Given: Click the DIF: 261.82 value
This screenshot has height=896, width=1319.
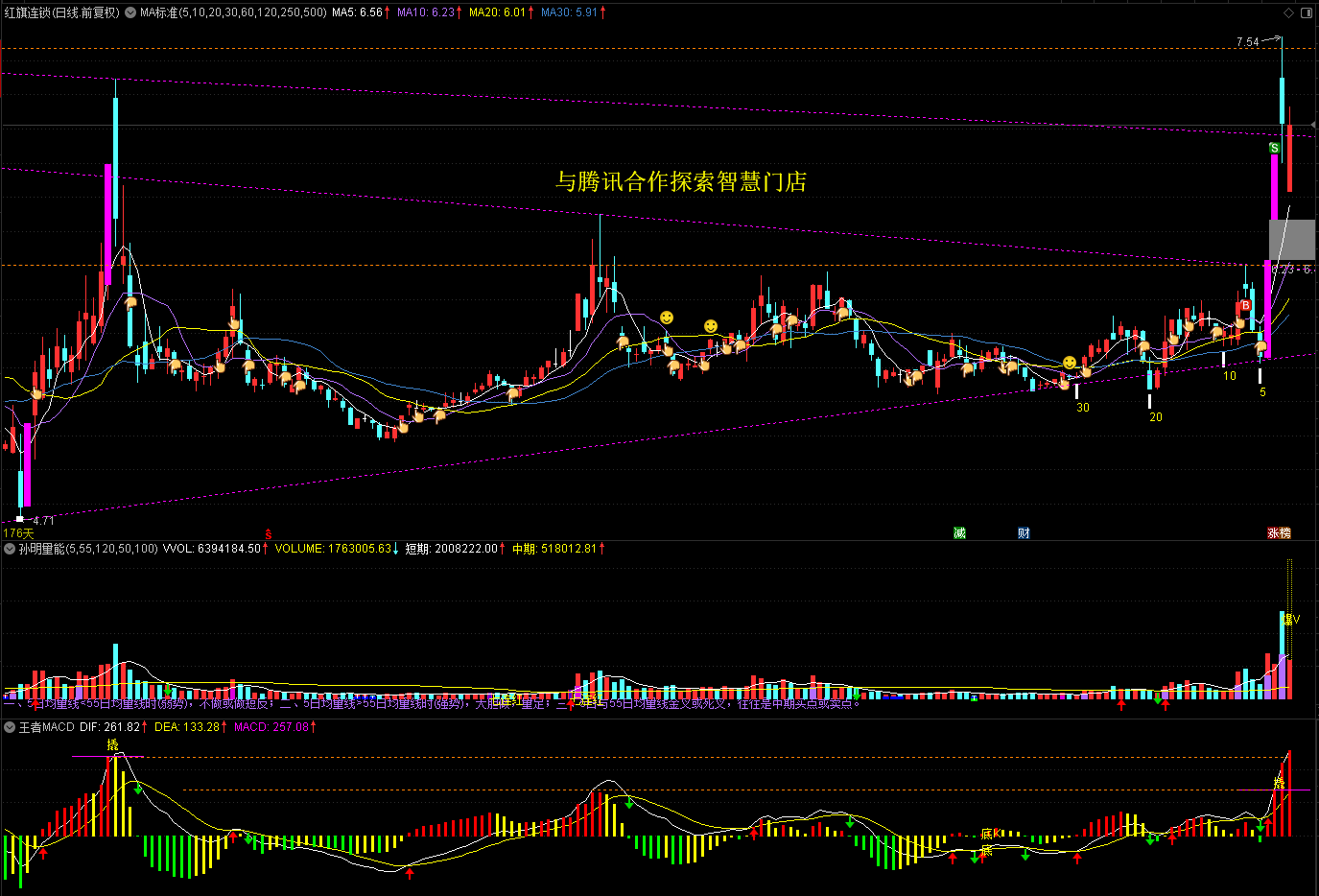Looking at the screenshot, I should click(110, 727).
